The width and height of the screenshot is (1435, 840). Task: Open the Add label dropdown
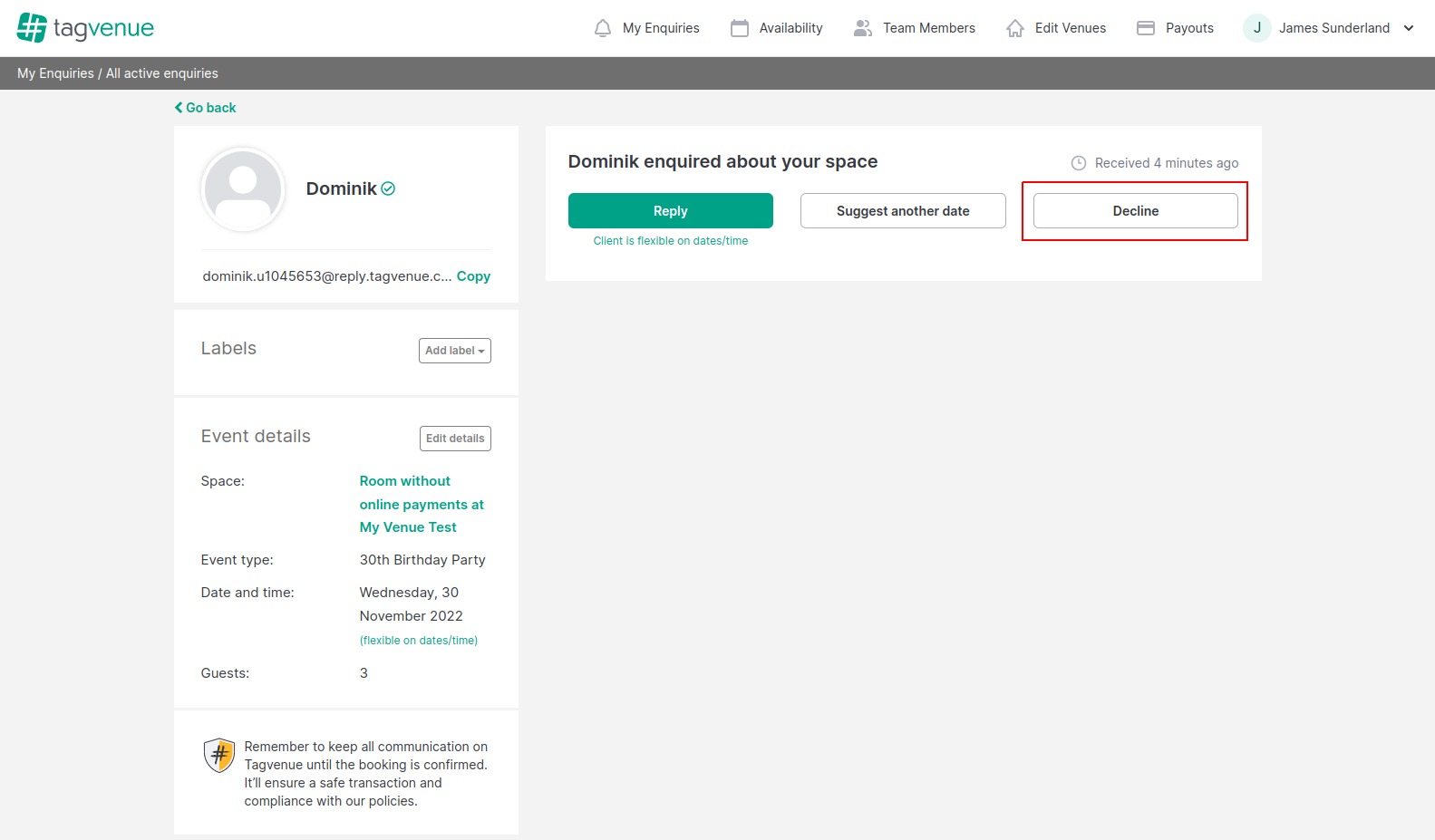coord(455,351)
